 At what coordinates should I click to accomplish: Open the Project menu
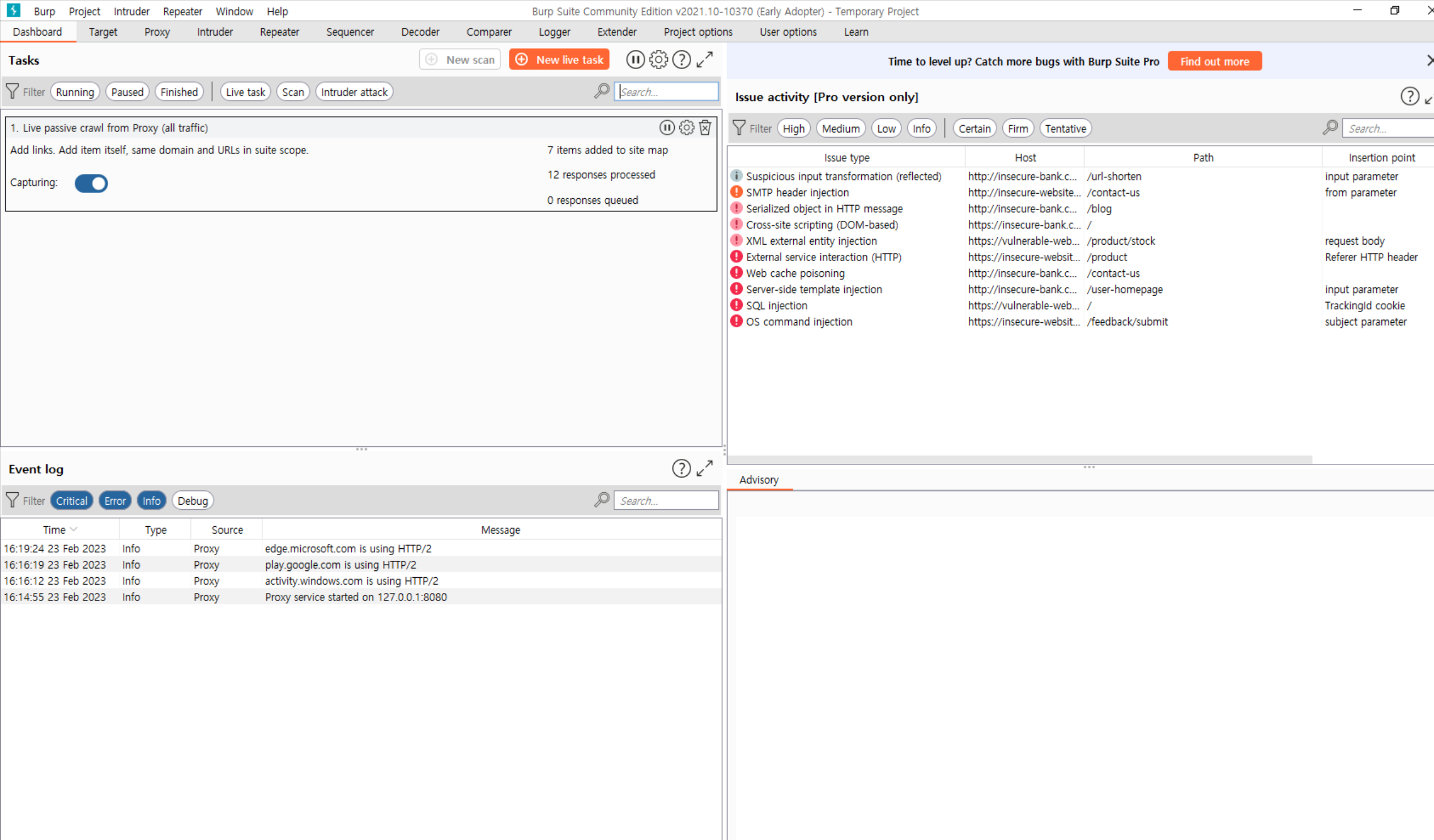pyautogui.click(x=84, y=11)
